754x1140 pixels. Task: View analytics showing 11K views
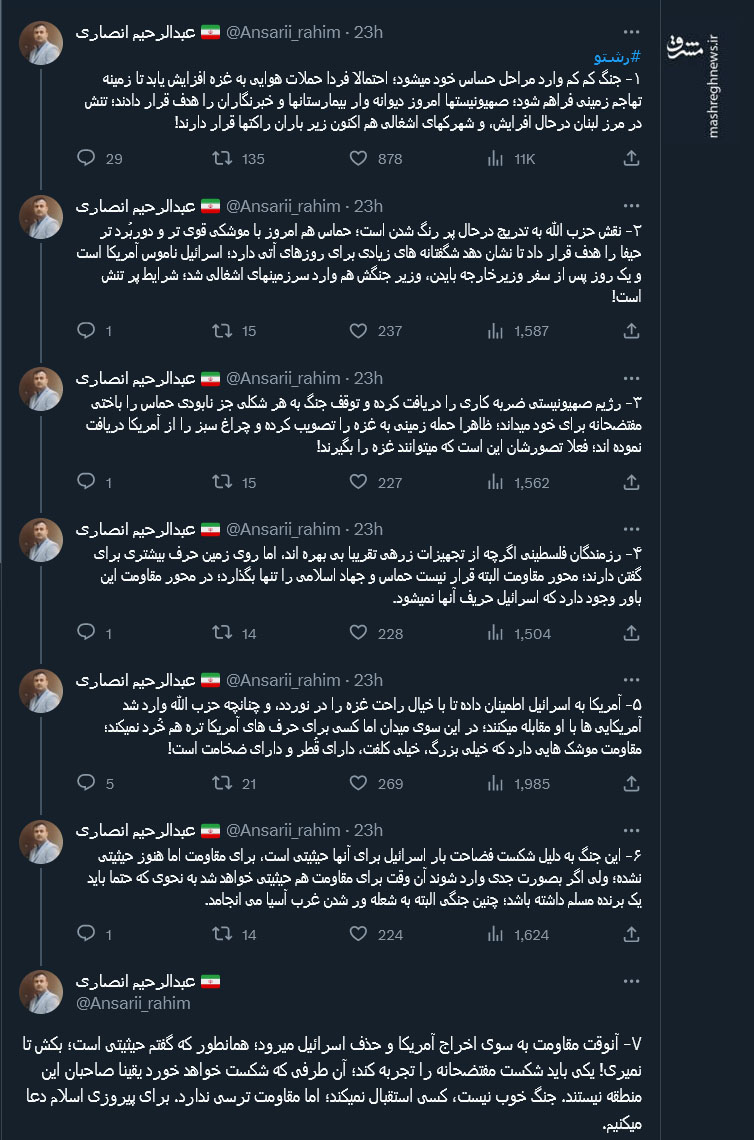495,158
